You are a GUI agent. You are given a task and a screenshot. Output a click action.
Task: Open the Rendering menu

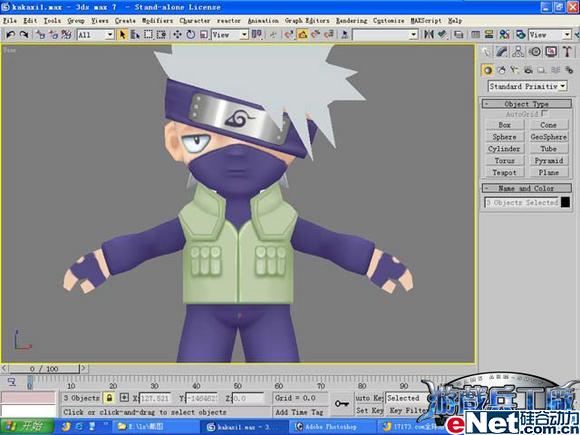tap(351, 21)
